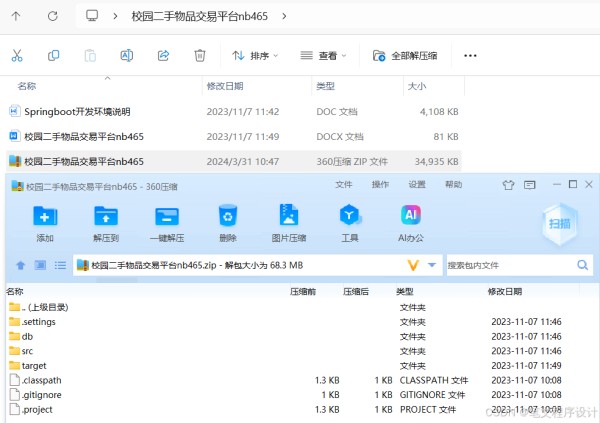Click 解压到 extract-to icon
Screen dimensions: 600x423
point(106,224)
